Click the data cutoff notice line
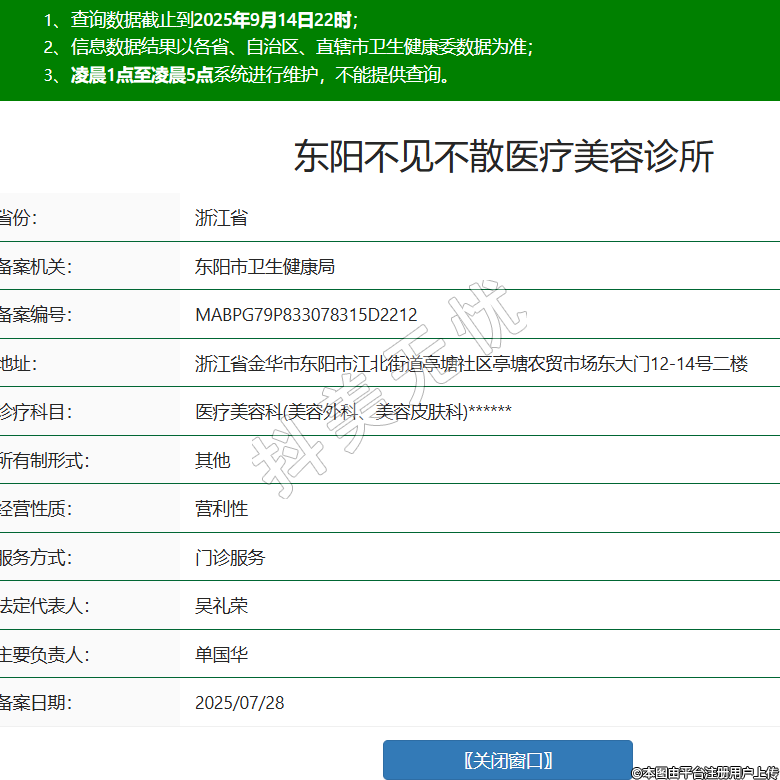The height and width of the screenshot is (780, 780). click(200, 19)
